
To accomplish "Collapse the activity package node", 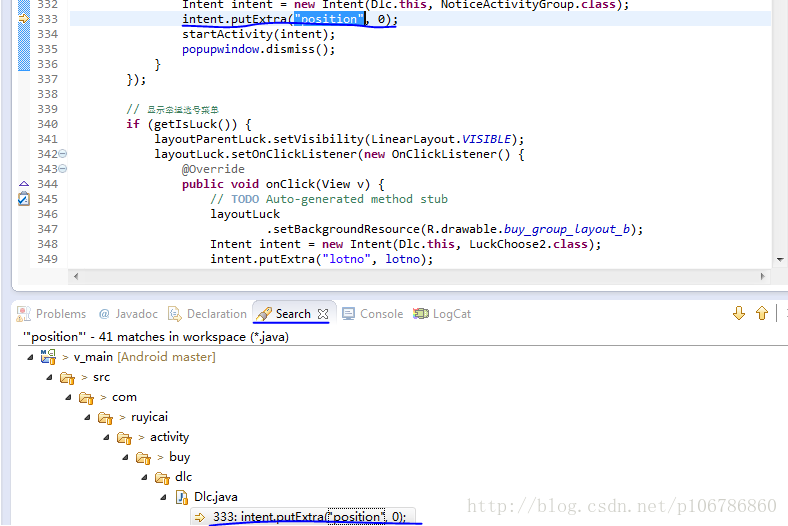I will 107,437.
